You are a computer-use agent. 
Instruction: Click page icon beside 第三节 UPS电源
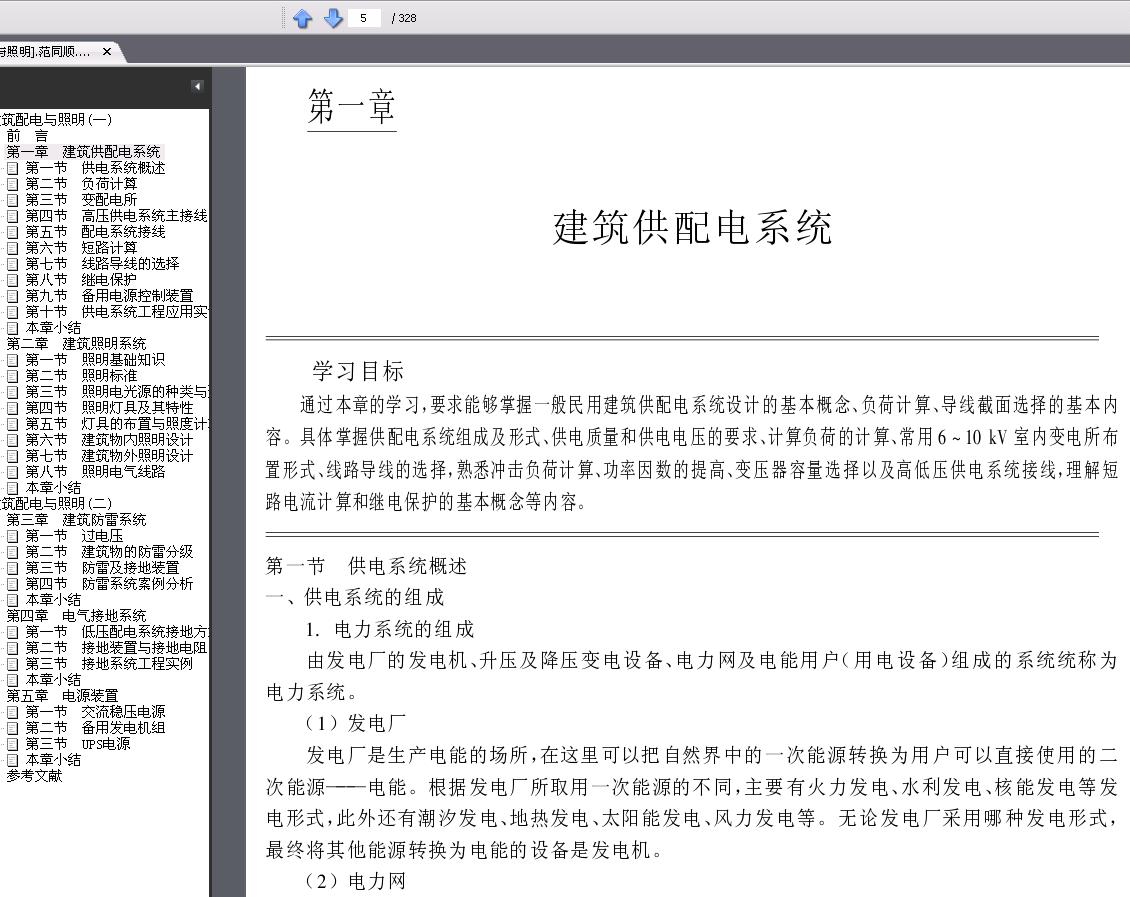pyautogui.click(x=12, y=744)
